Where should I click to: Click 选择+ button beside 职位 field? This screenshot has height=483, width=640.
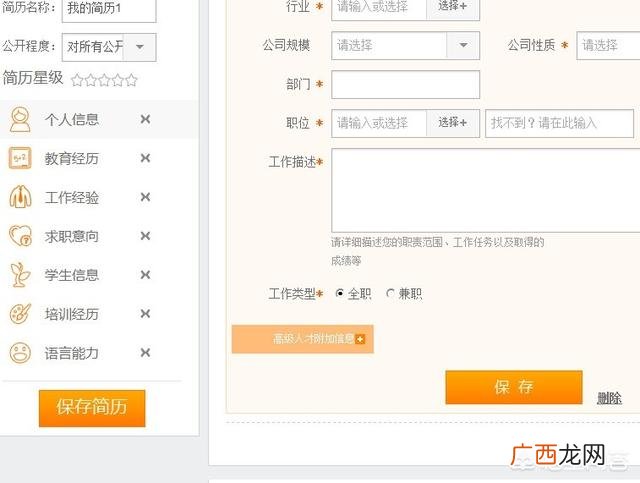pos(453,122)
